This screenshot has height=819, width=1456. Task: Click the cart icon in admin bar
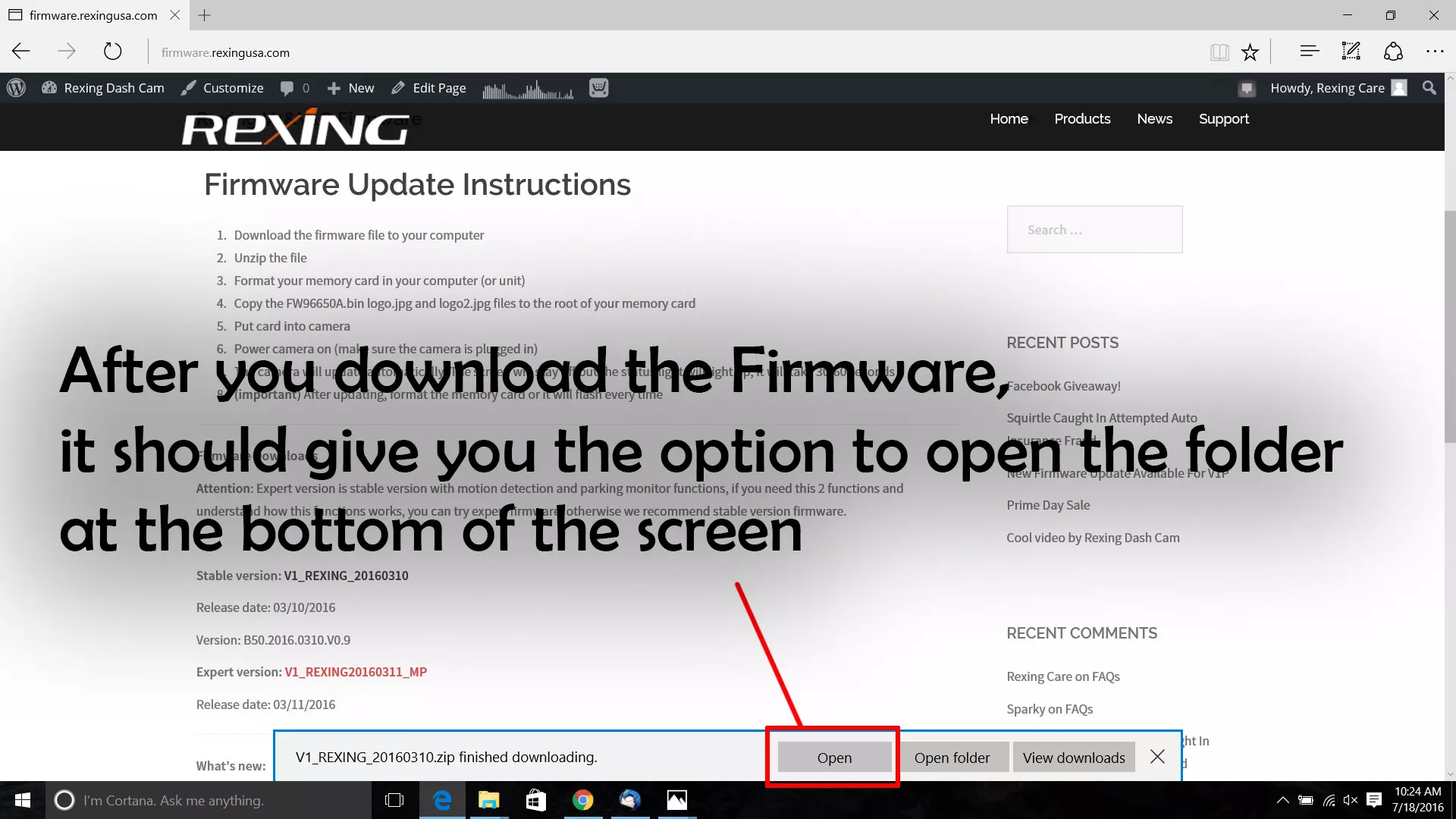[599, 88]
